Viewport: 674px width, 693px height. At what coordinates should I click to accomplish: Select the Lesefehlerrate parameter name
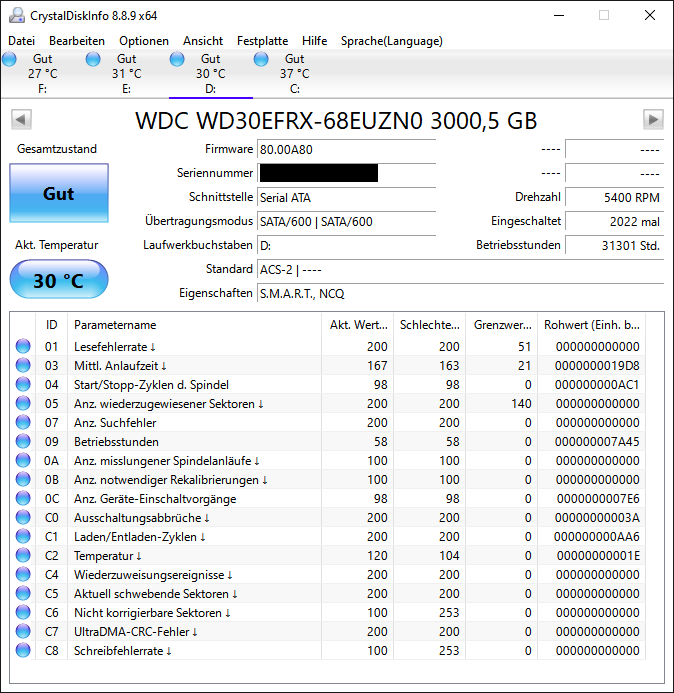(114, 347)
